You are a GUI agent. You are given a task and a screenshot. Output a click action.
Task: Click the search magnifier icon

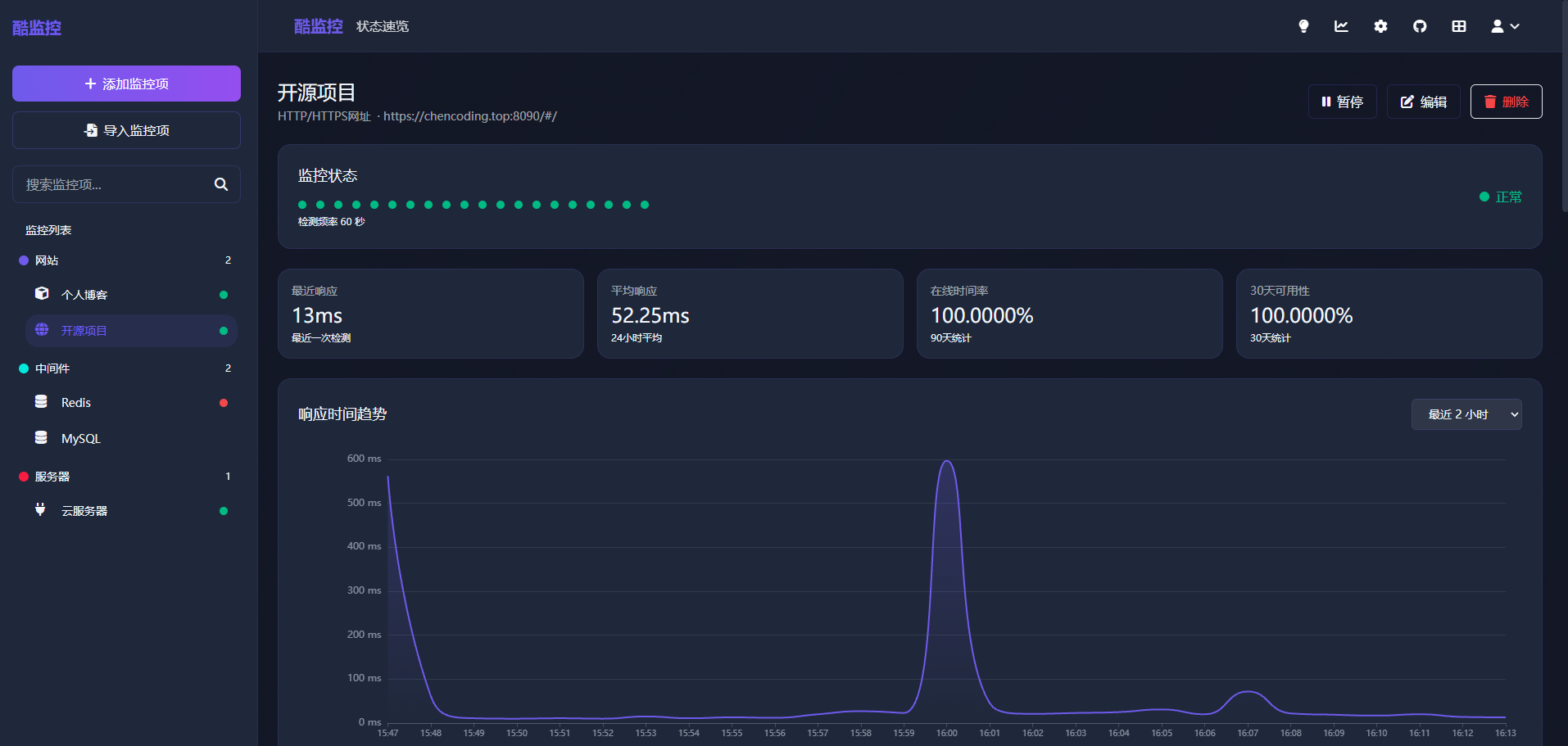click(x=220, y=184)
